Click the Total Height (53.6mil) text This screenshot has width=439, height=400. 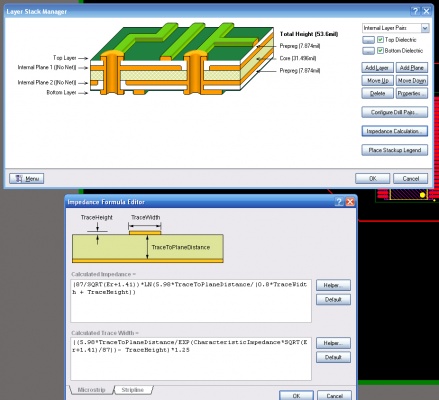[x=309, y=34]
